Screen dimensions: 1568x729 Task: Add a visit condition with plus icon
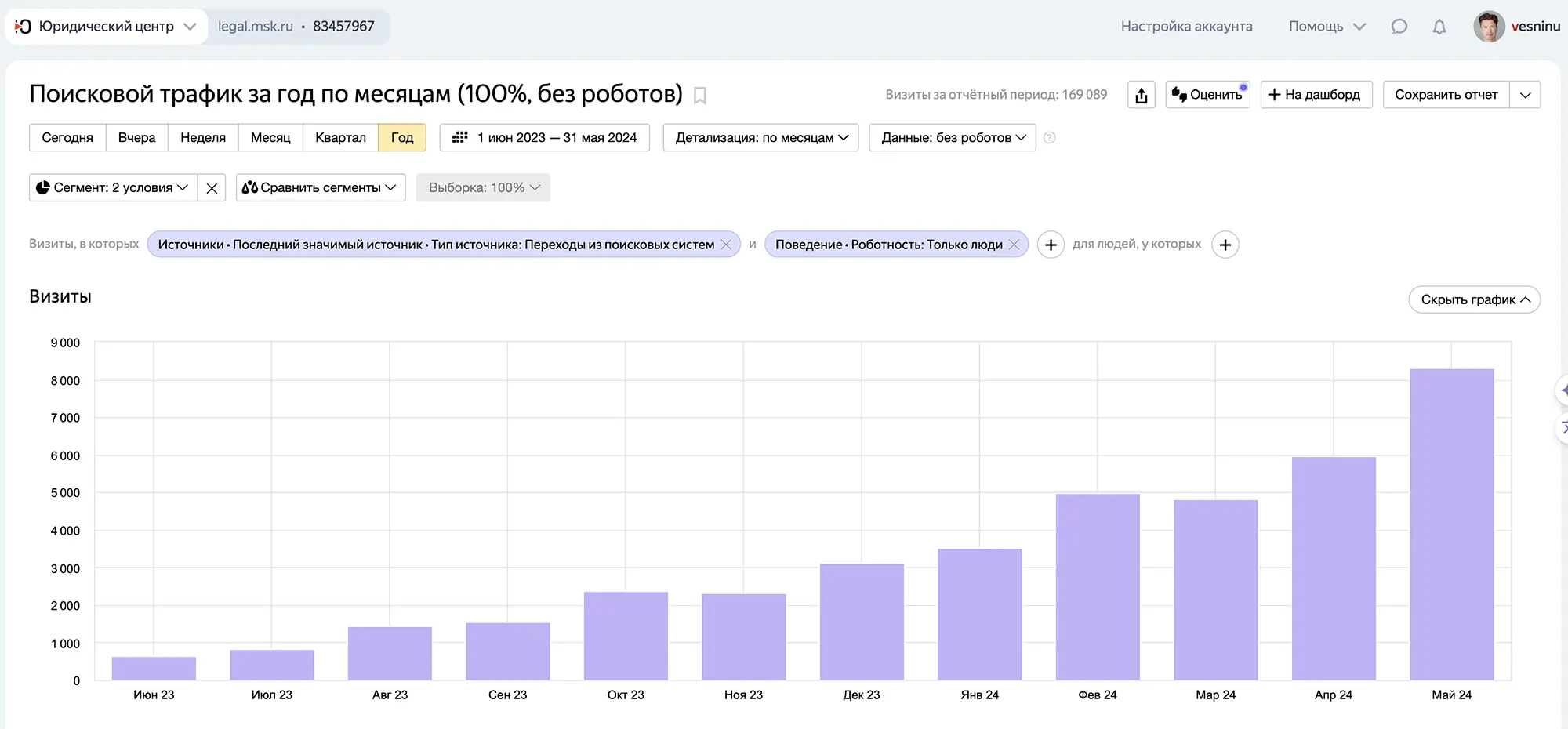pos(1051,245)
